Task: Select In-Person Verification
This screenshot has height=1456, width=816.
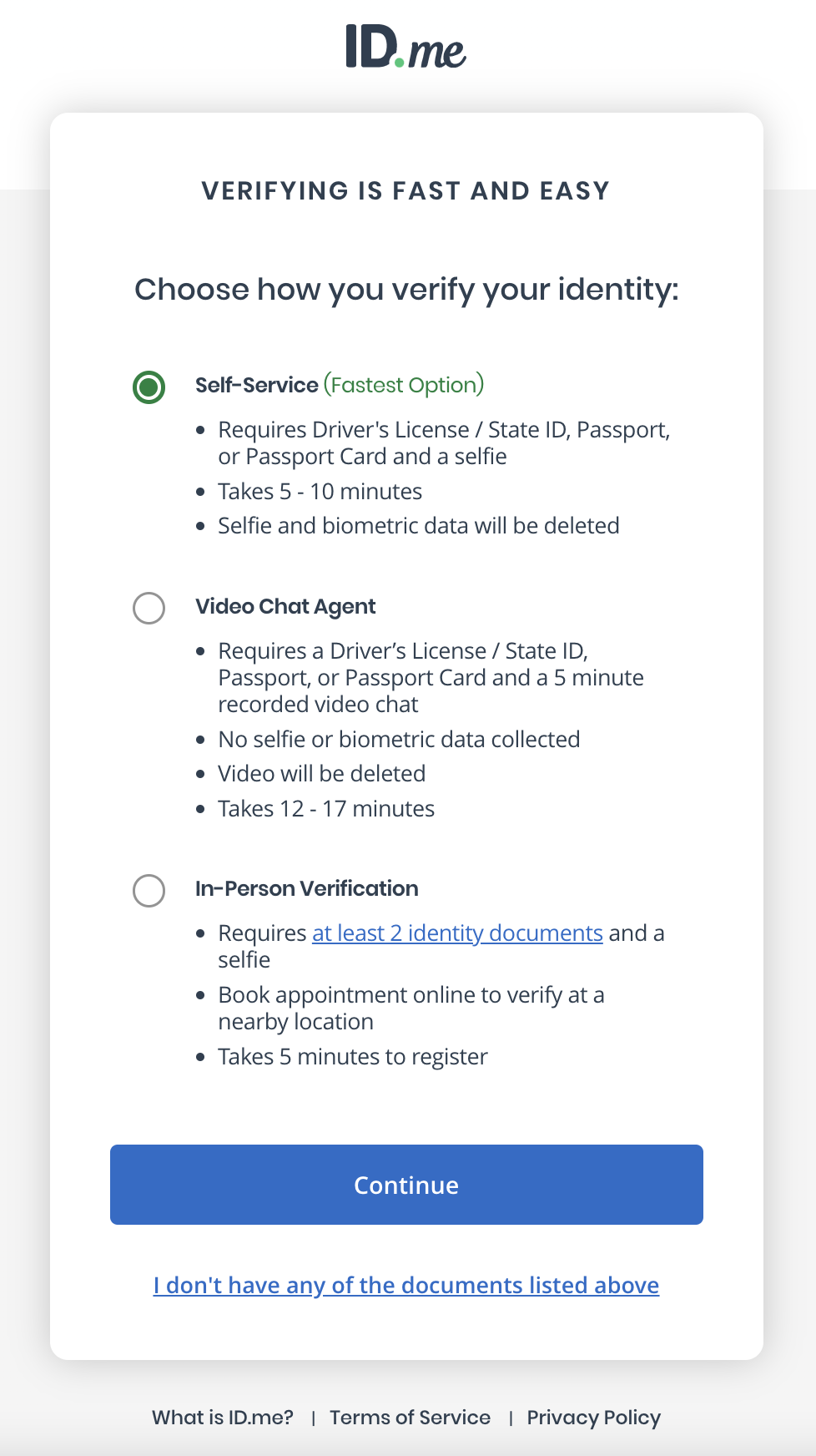Action: point(149,890)
